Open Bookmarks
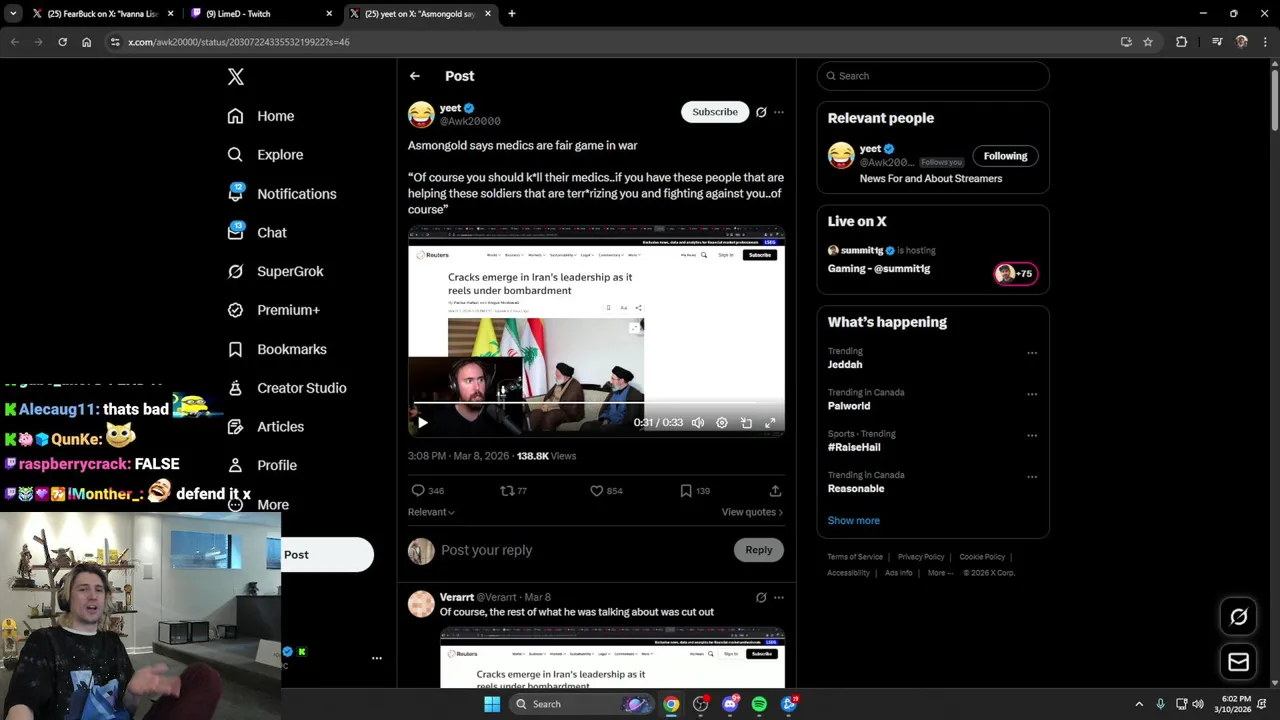The height and width of the screenshot is (720, 1280). pos(277,349)
